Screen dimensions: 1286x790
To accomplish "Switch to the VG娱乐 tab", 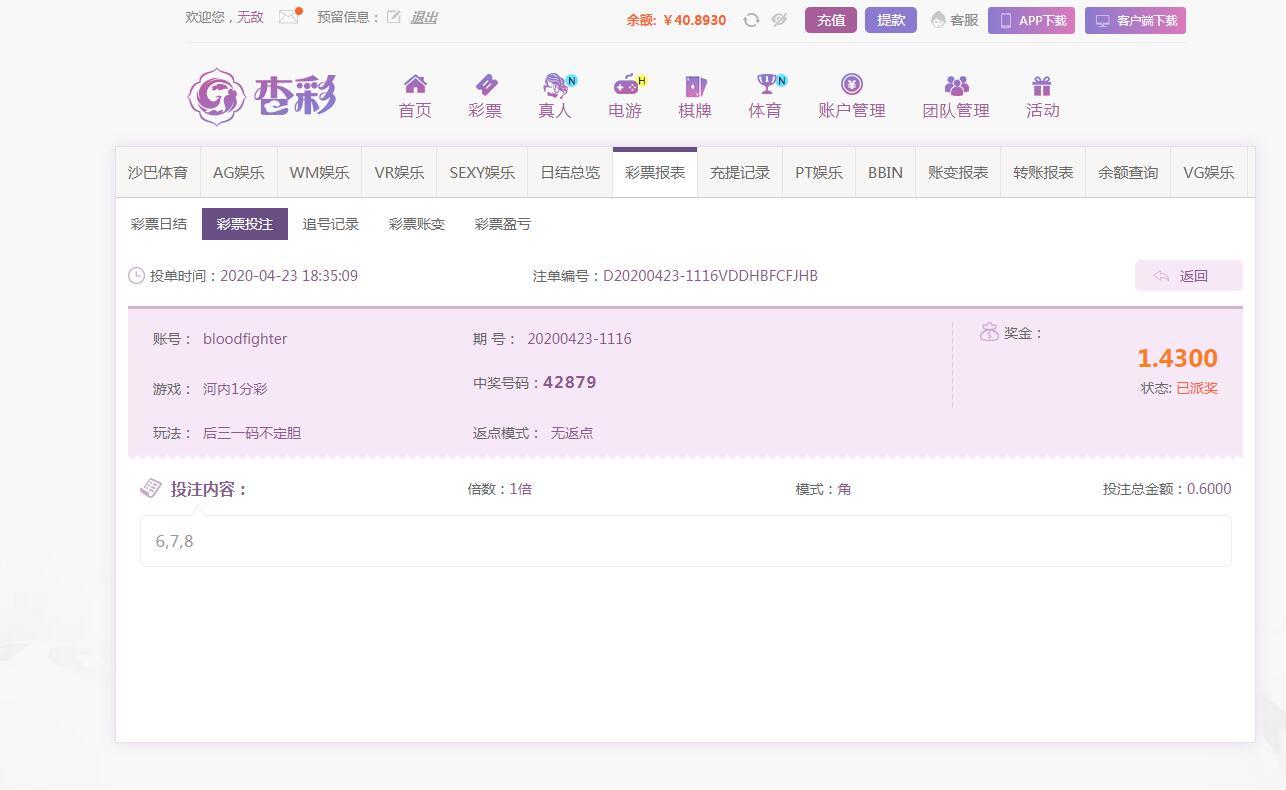I will (1209, 172).
